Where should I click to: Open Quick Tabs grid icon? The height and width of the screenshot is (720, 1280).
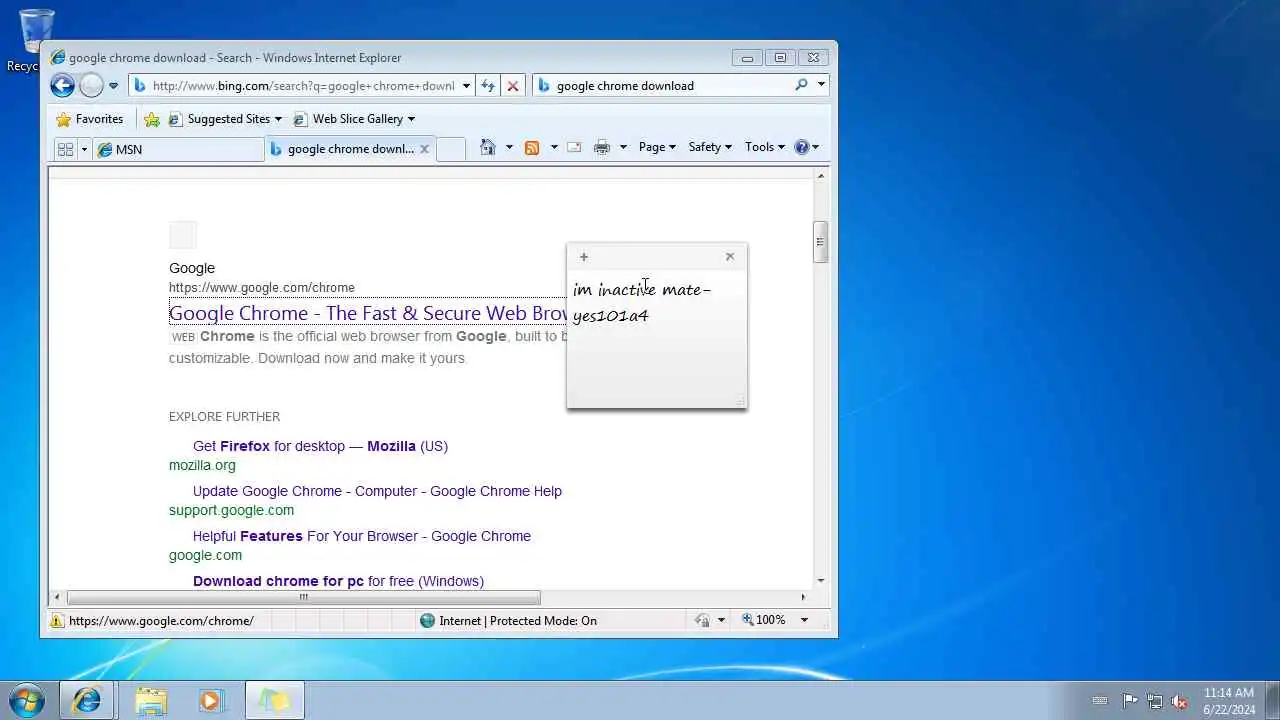pyautogui.click(x=66, y=149)
